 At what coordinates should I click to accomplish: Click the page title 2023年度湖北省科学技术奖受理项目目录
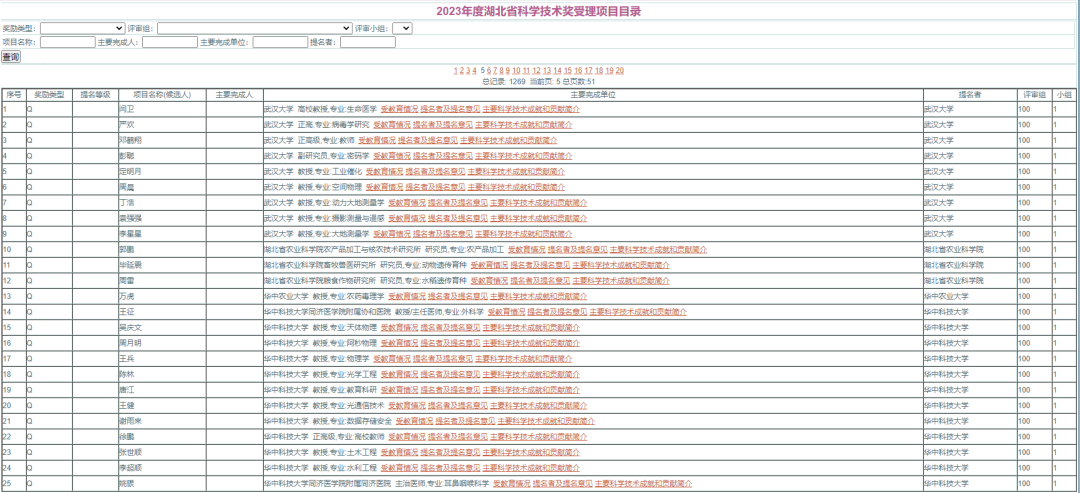(539, 10)
